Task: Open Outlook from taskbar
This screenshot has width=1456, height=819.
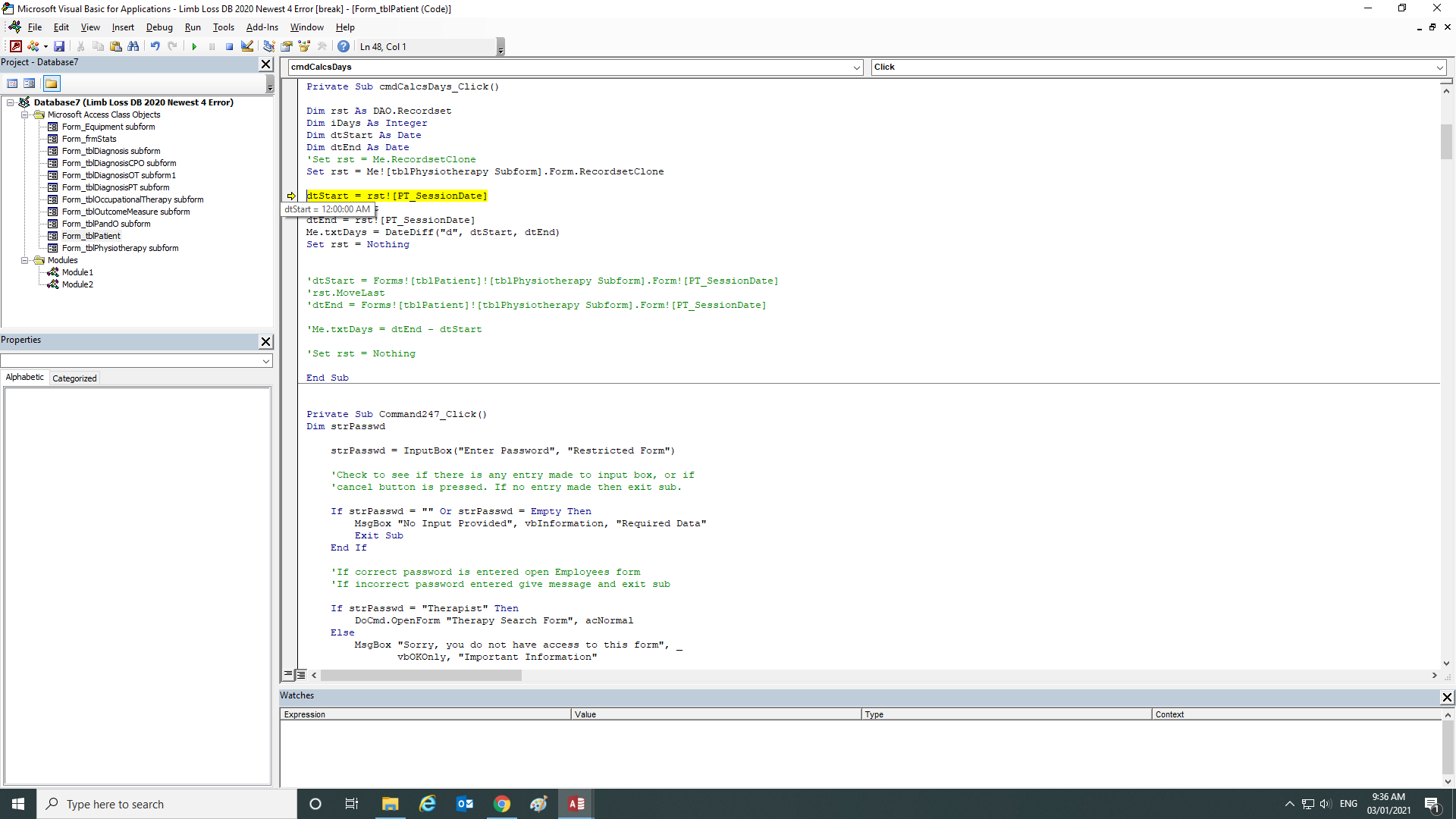Action: pos(465,804)
